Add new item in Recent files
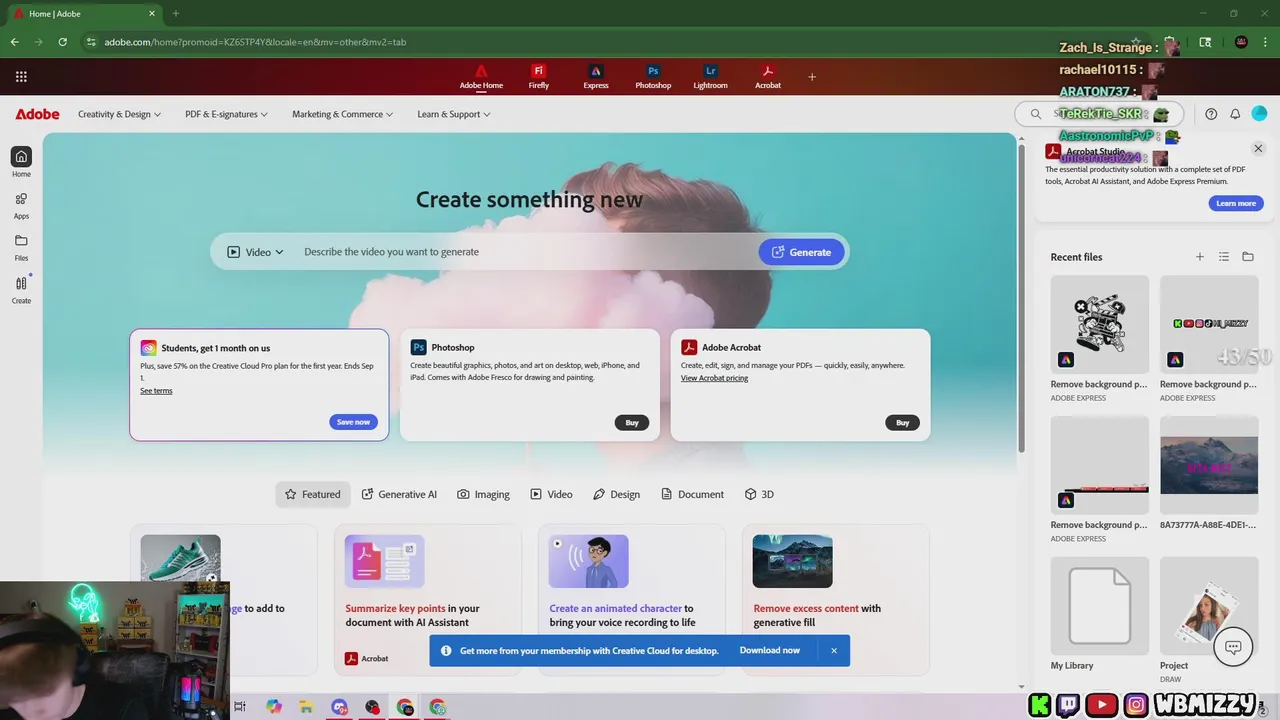The width and height of the screenshot is (1280, 720). click(x=1200, y=257)
